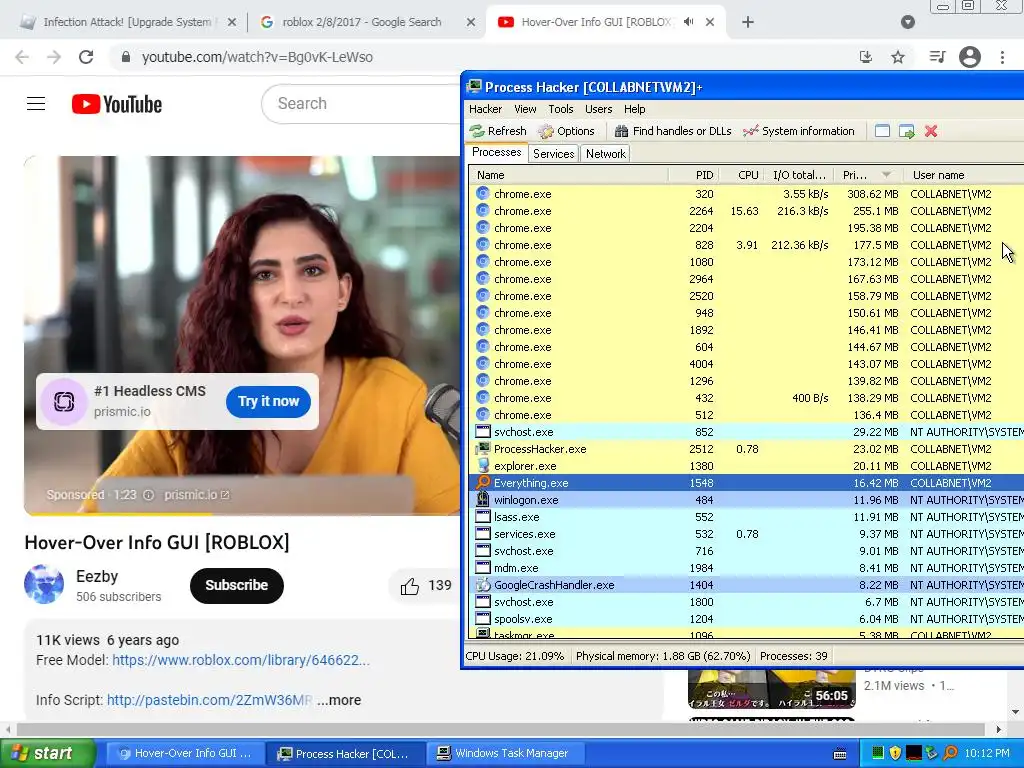This screenshot has width=1024, height=768.
Task: Select the Processes tab
Action: pyautogui.click(x=497, y=152)
